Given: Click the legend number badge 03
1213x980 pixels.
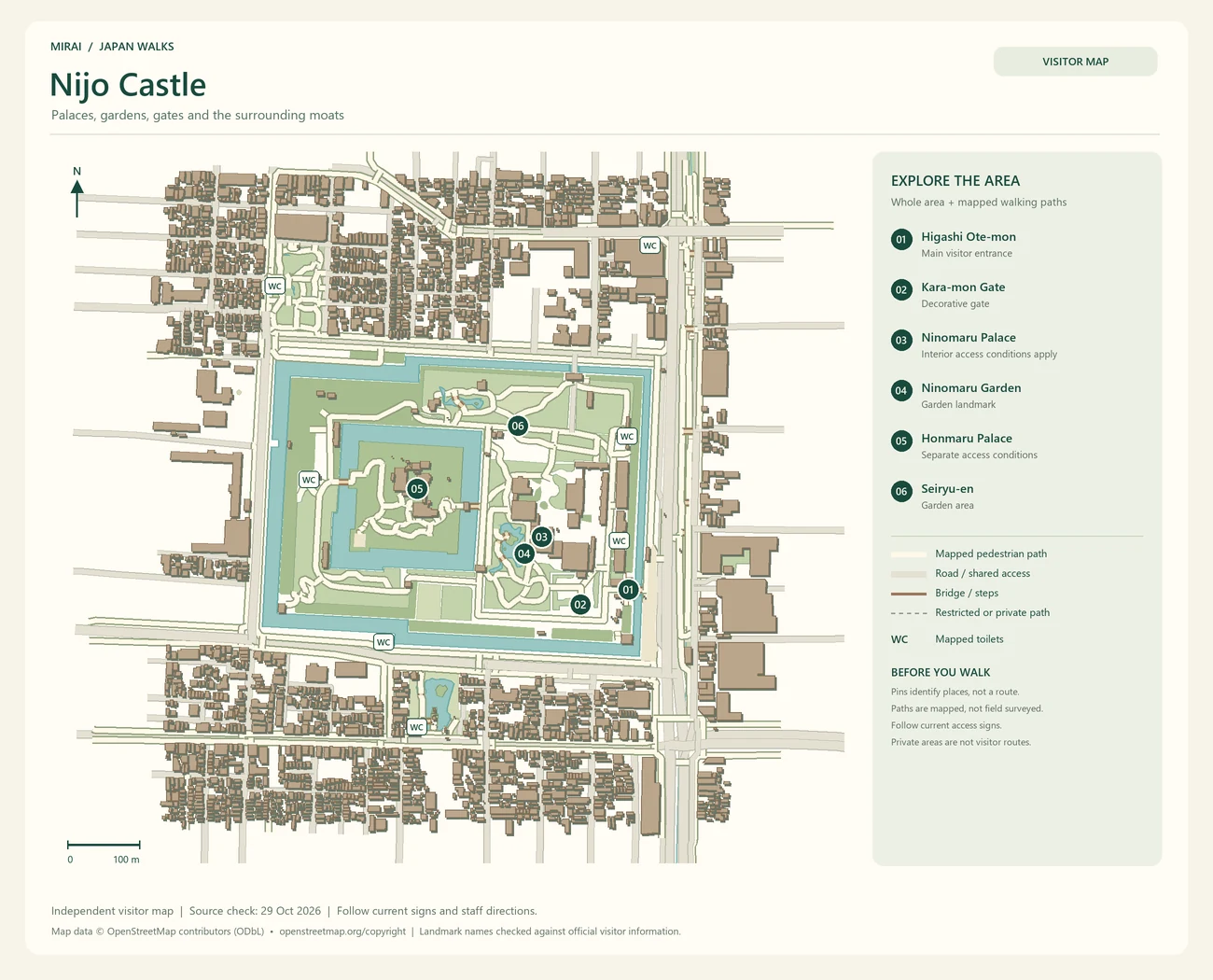Looking at the screenshot, I should coord(901,341).
